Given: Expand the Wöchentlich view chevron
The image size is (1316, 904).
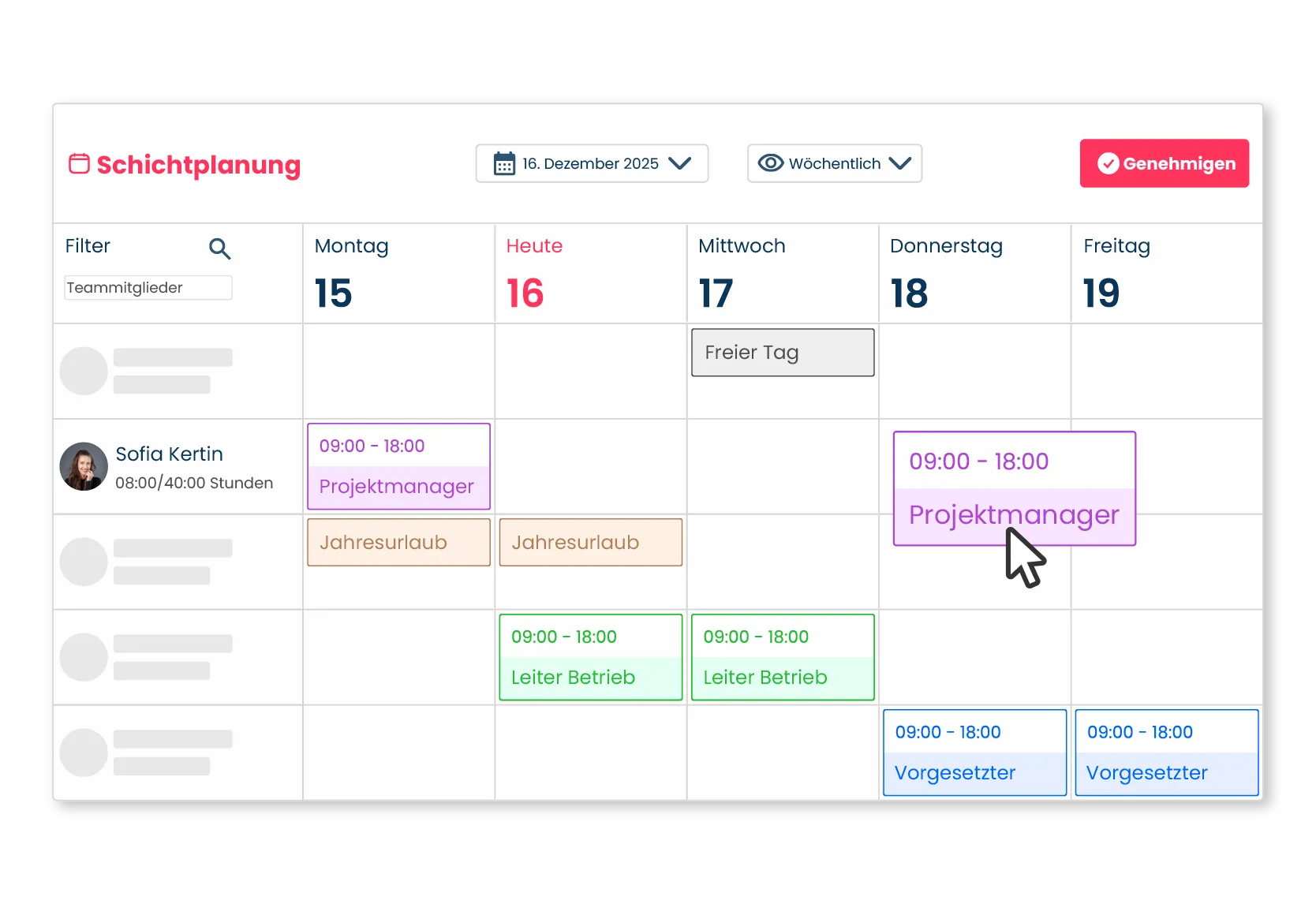Looking at the screenshot, I should [899, 163].
